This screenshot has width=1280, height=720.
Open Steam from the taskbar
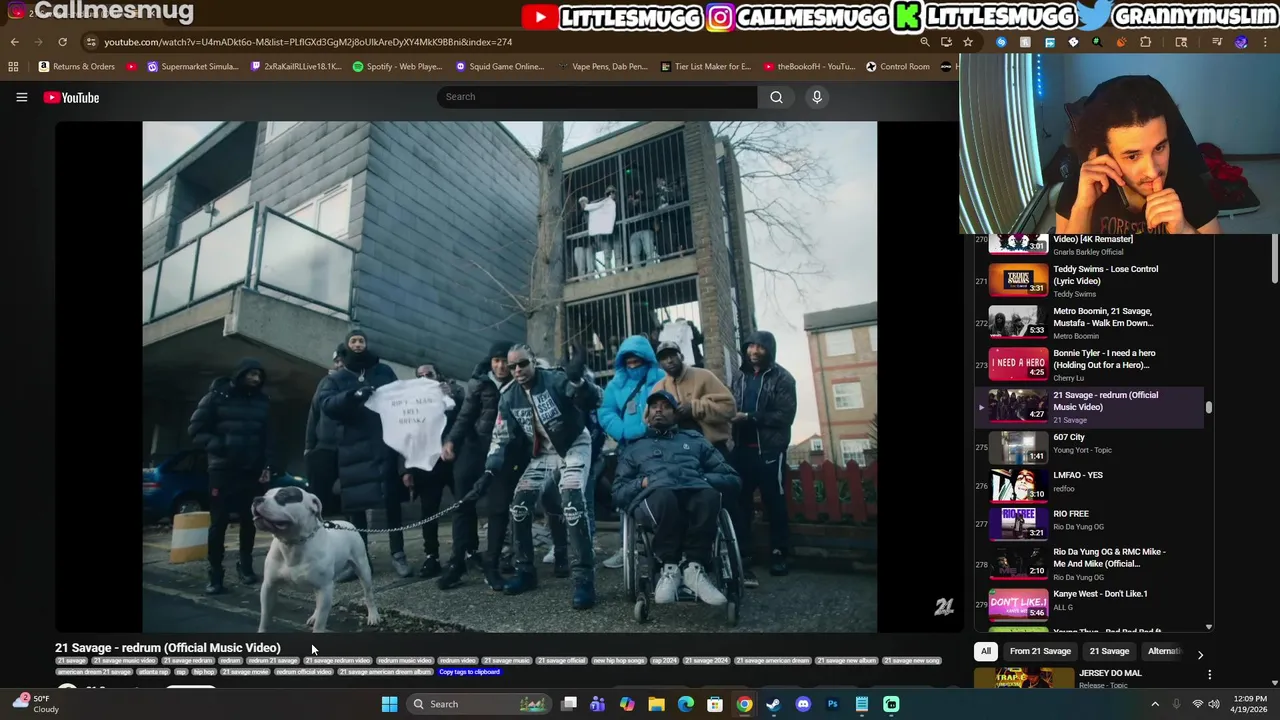coord(773,704)
